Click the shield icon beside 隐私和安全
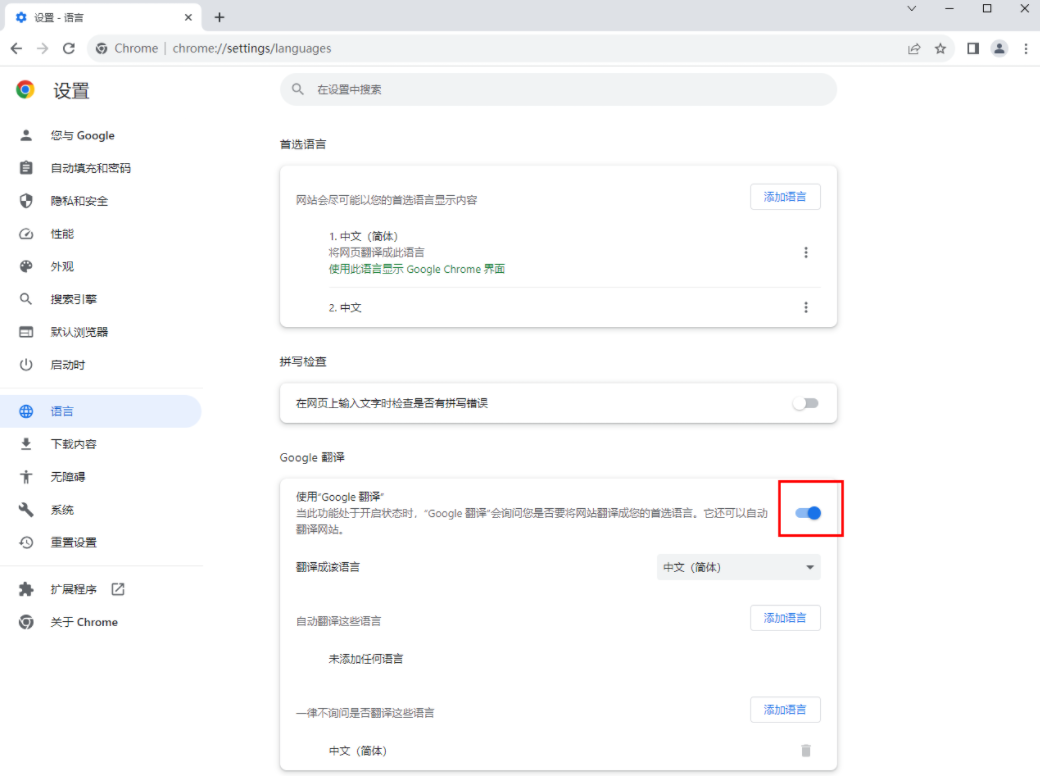The image size is (1040, 776). pos(26,201)
